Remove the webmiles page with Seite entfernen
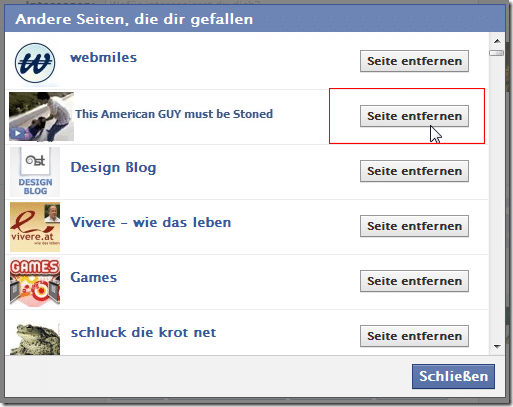Viewport: 513px width, 407px height. (x=414, y=61)
